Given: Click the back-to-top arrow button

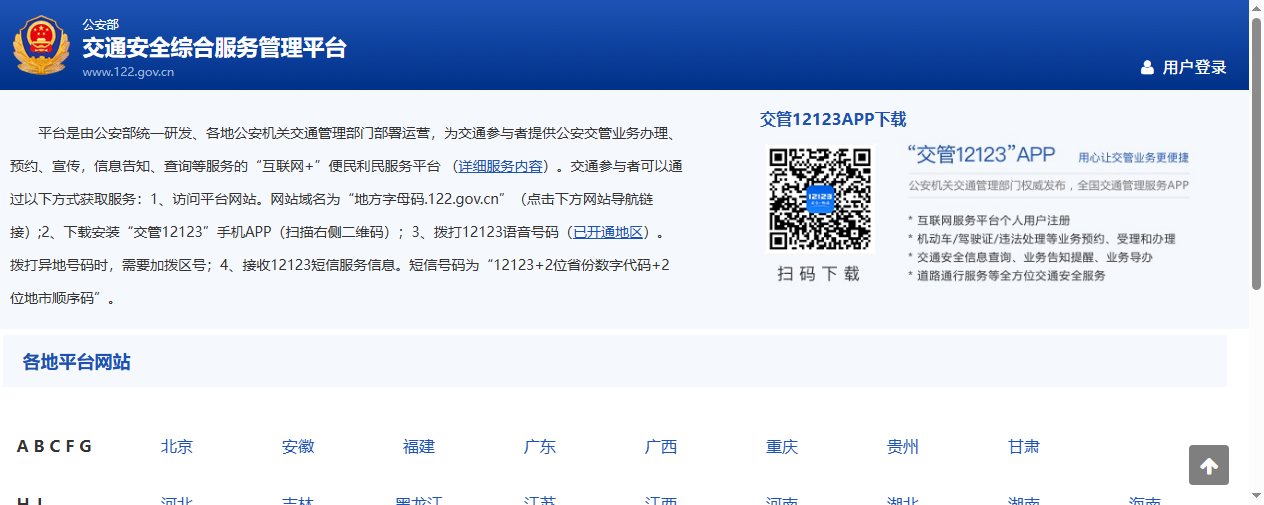Looking at the screenshot, I should [x=1208, y=466].
